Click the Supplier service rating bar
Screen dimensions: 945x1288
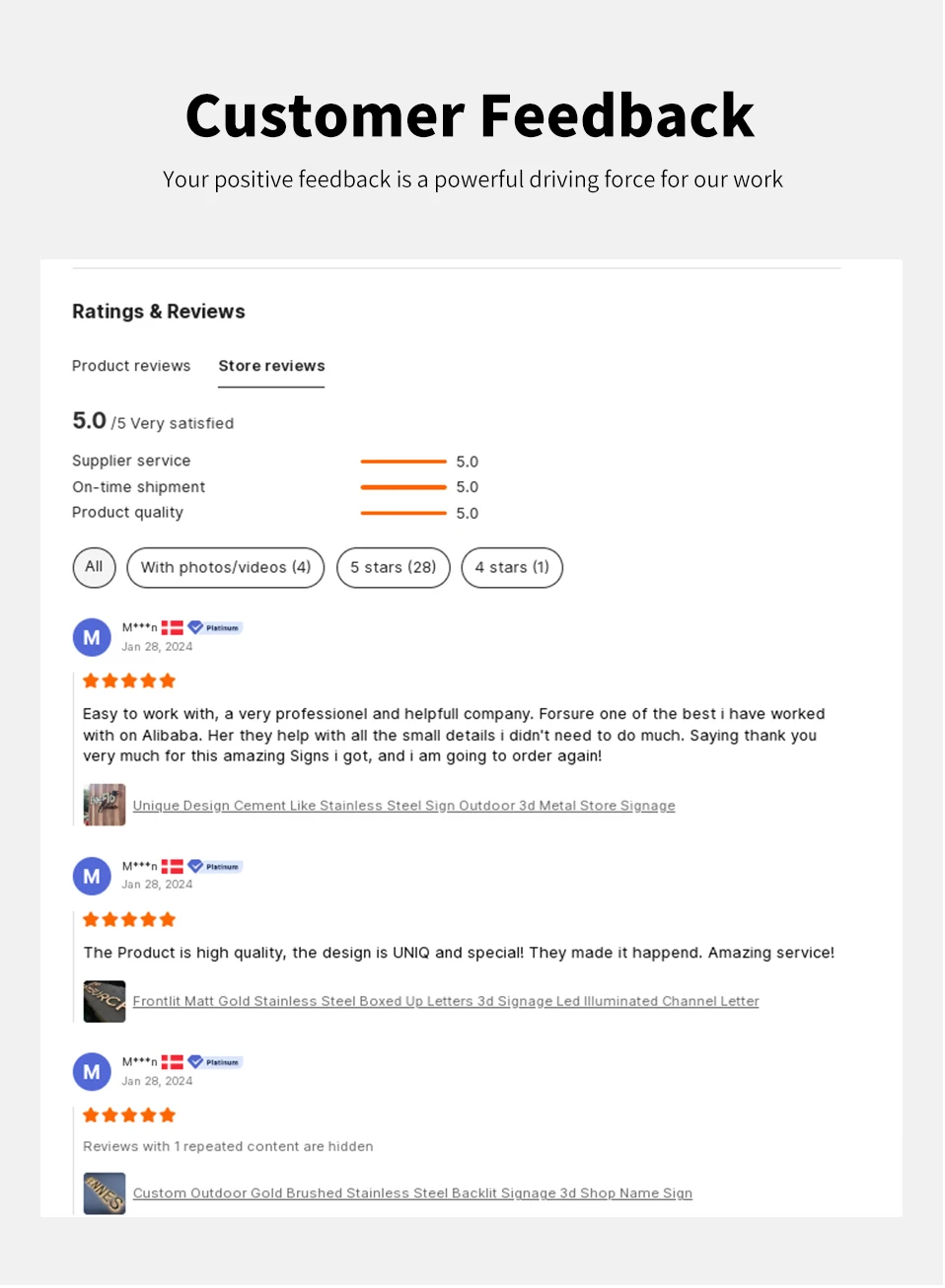[403, 462]
